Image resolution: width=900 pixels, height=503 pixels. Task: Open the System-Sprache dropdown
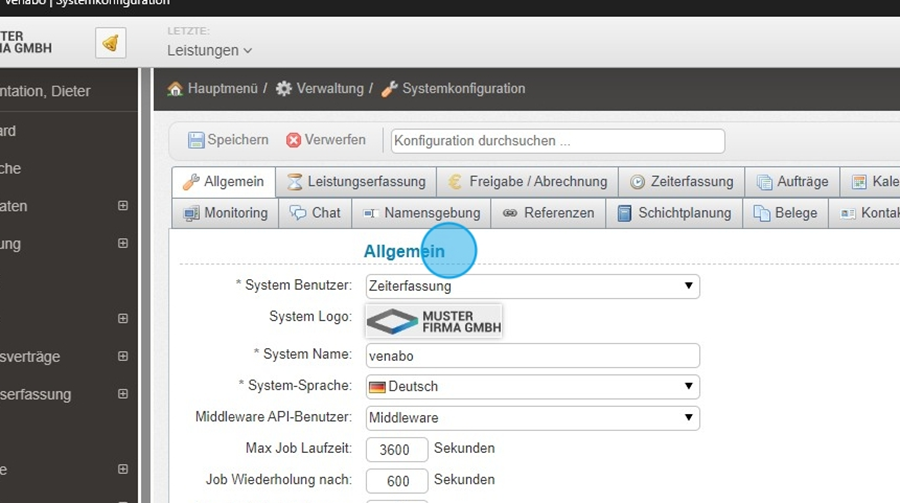coord(532,386)
